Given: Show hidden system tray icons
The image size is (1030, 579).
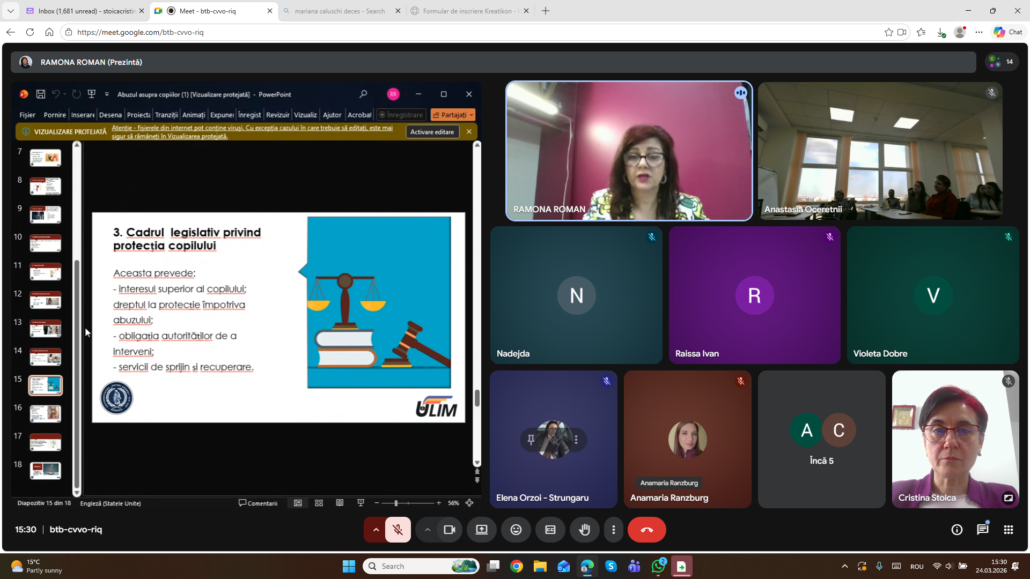Looking at the screenshot, I should pyautogui.click(x=844, y=566).
